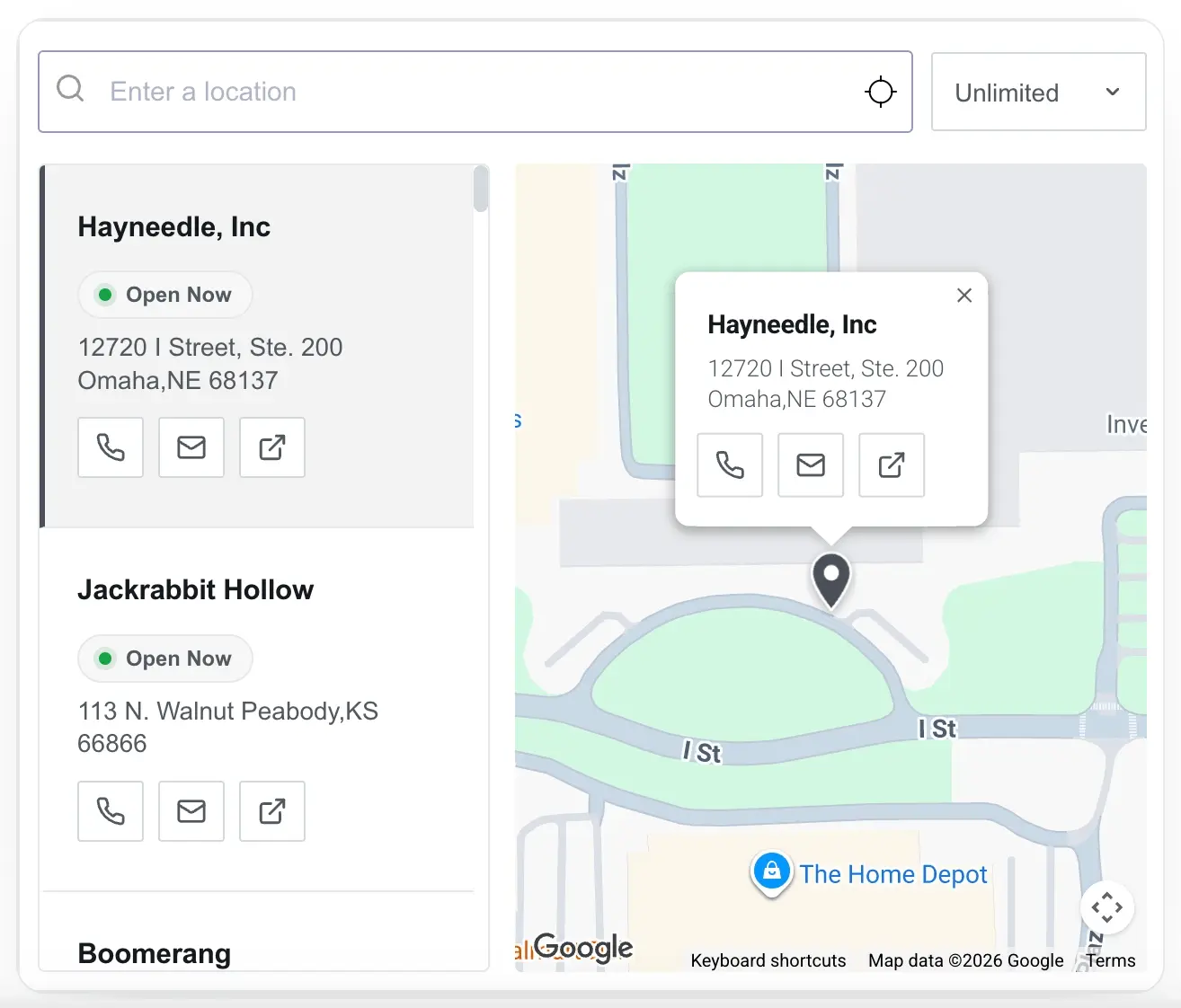Image resolution: width=1181 pixels, height=1008 pixels.
Task: Click phone icon in map popup
Action: pyautogui.click(x=730, y=465)
